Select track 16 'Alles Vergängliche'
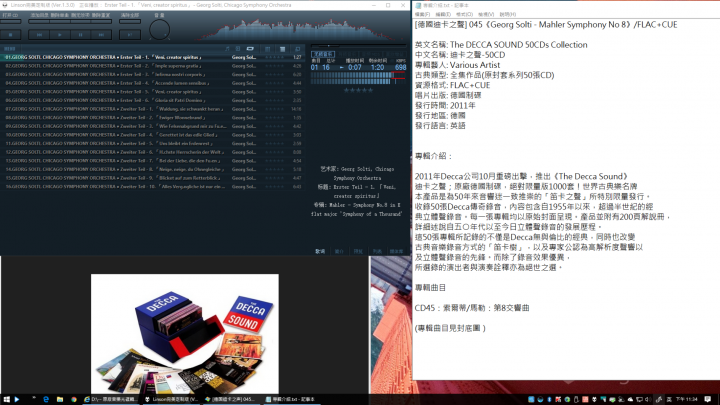The width and height of the screenshot is (720, 405). pos(152,186)
